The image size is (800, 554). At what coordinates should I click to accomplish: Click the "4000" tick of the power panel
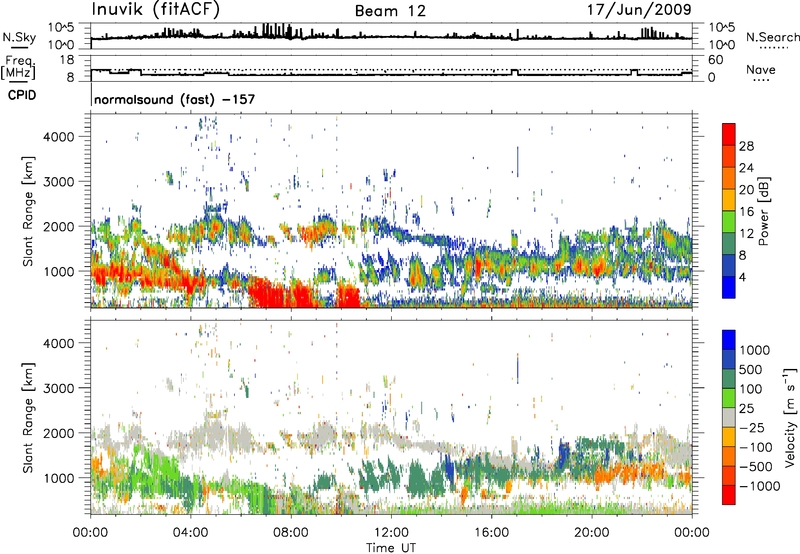click(58, 137)
